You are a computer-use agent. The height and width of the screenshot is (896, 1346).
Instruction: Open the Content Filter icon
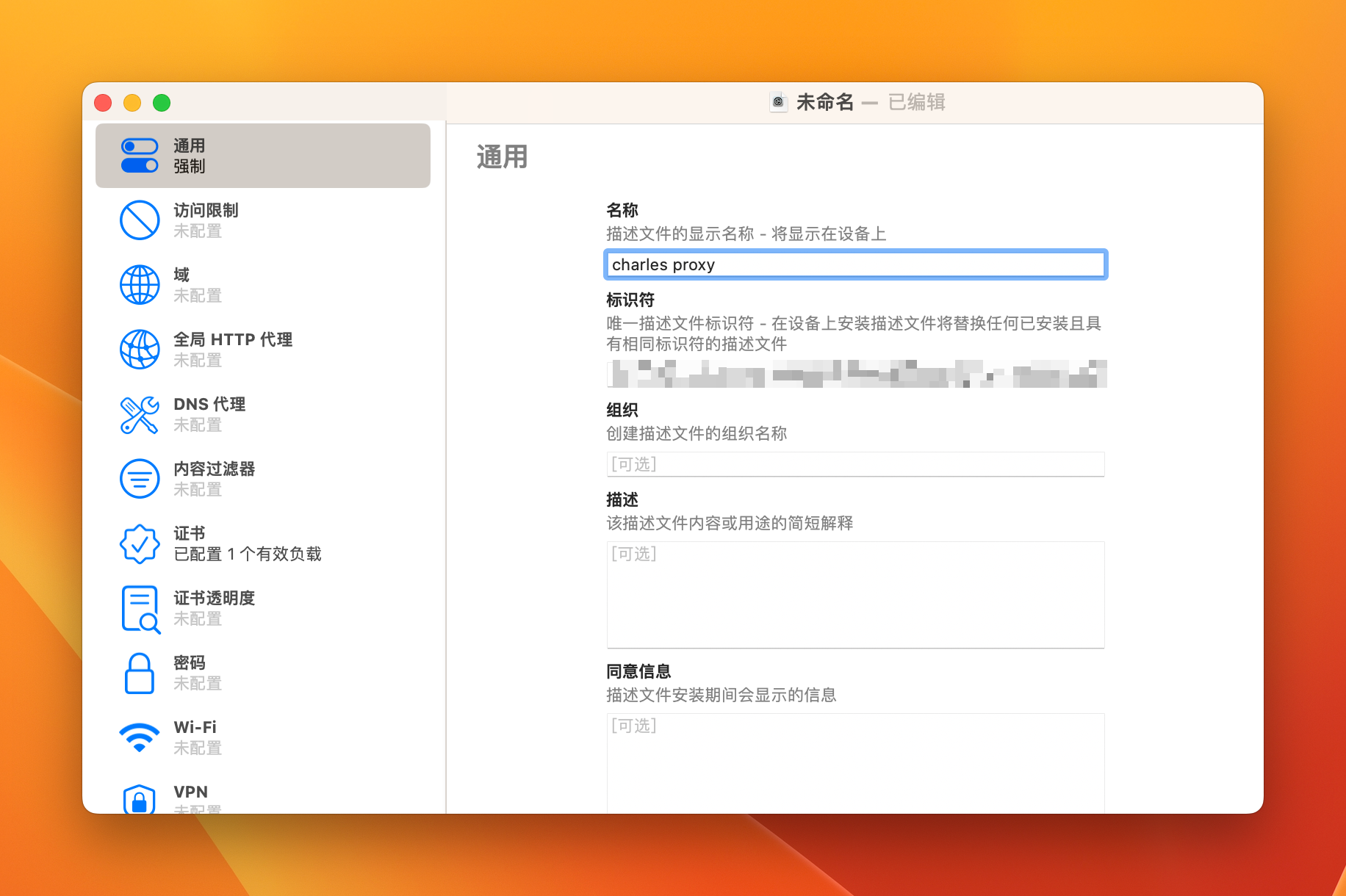coord(140,479)
